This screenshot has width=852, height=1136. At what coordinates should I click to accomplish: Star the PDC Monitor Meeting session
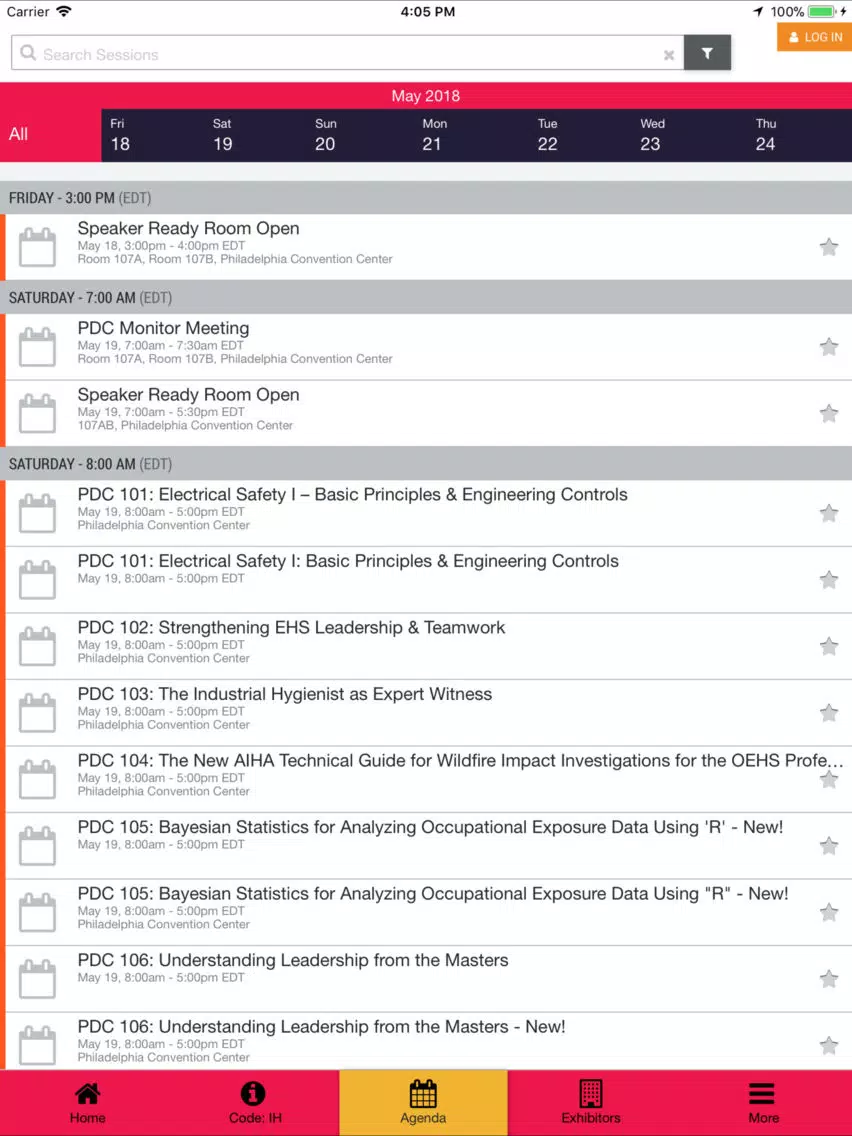tap(829, 347)
